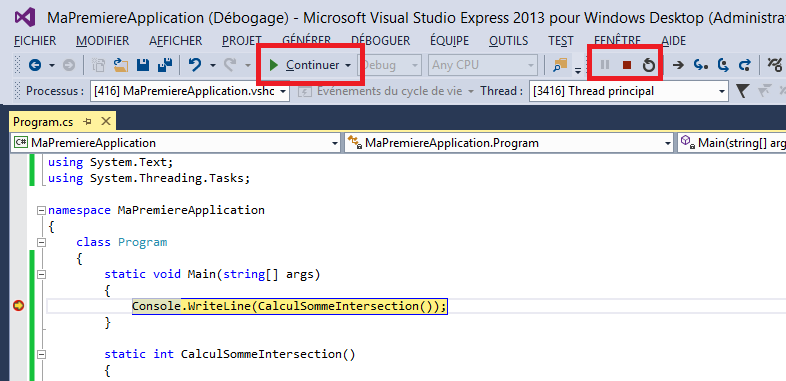This screenshot has width=786, height=381.
Task: Open the navigate backward history dropdown arrow
Action: click(52, 65)
